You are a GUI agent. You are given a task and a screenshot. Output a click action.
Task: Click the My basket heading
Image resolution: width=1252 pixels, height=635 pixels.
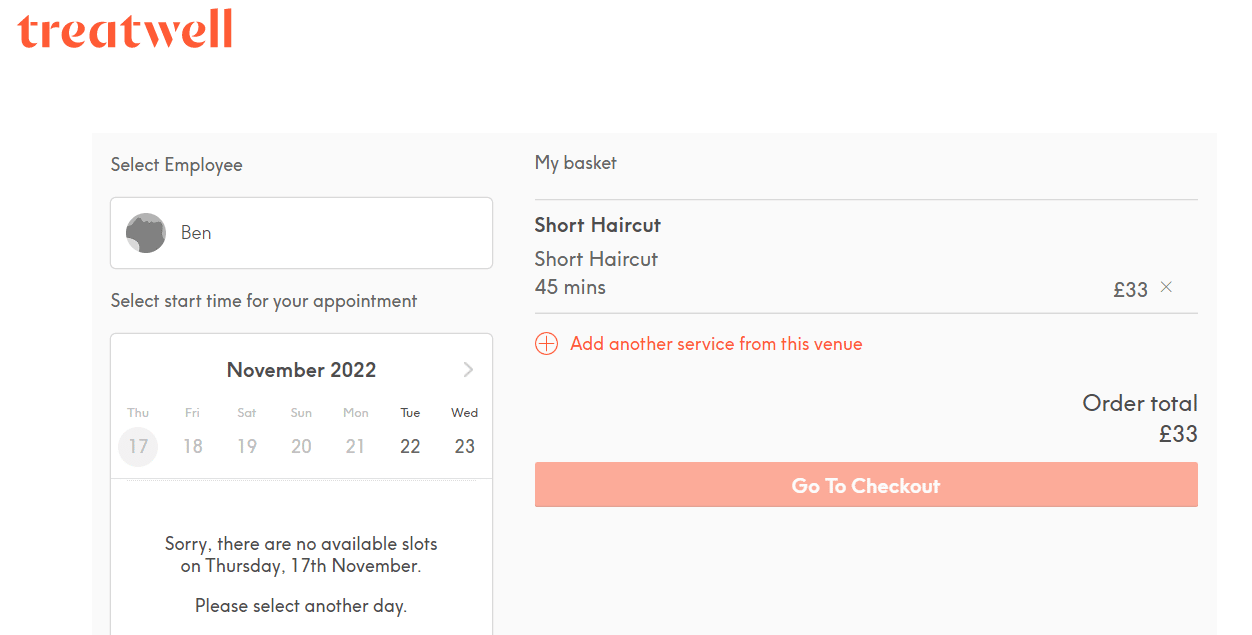[576, 163]
